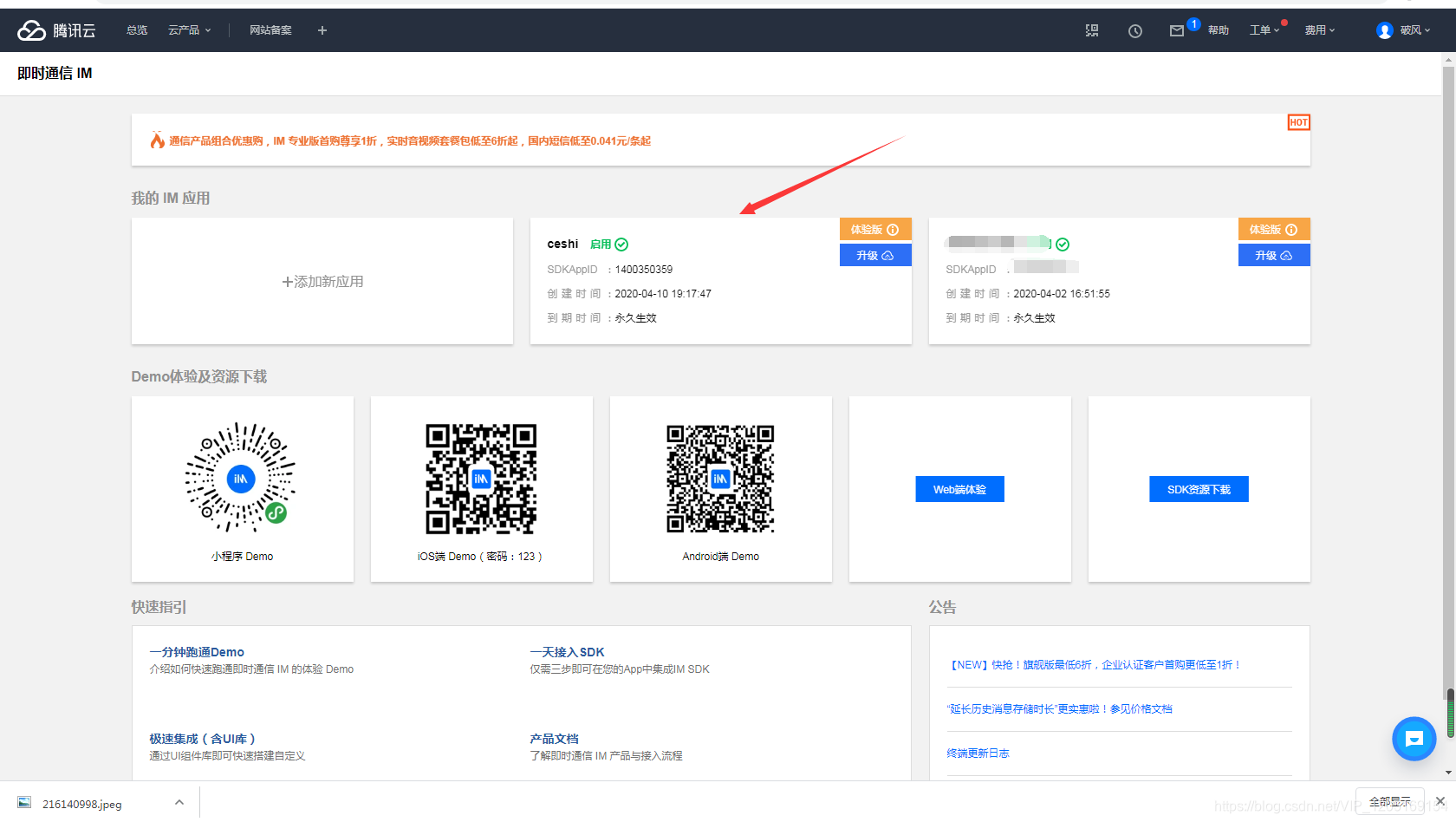
Task: Open the clock history icon
Action: (x=1135, y=30)
